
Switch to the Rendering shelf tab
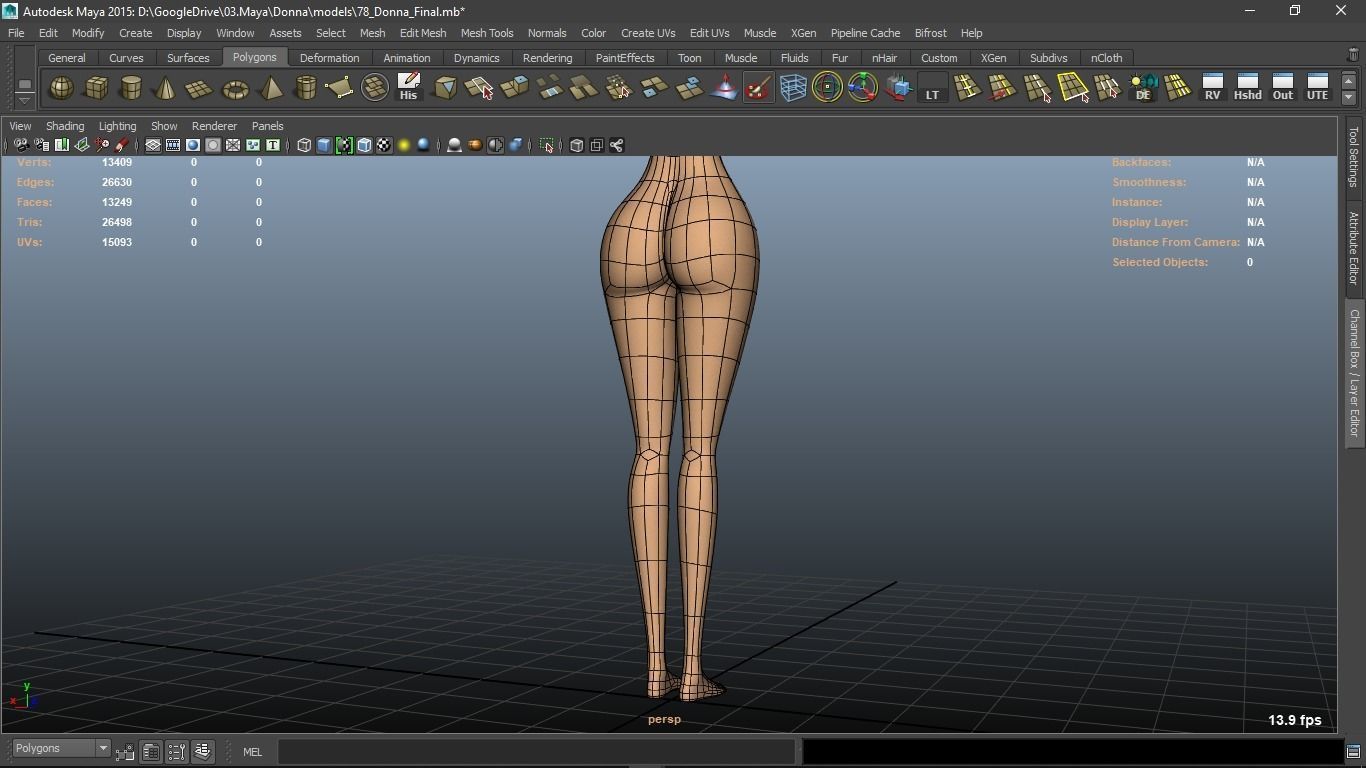point(547,58)
